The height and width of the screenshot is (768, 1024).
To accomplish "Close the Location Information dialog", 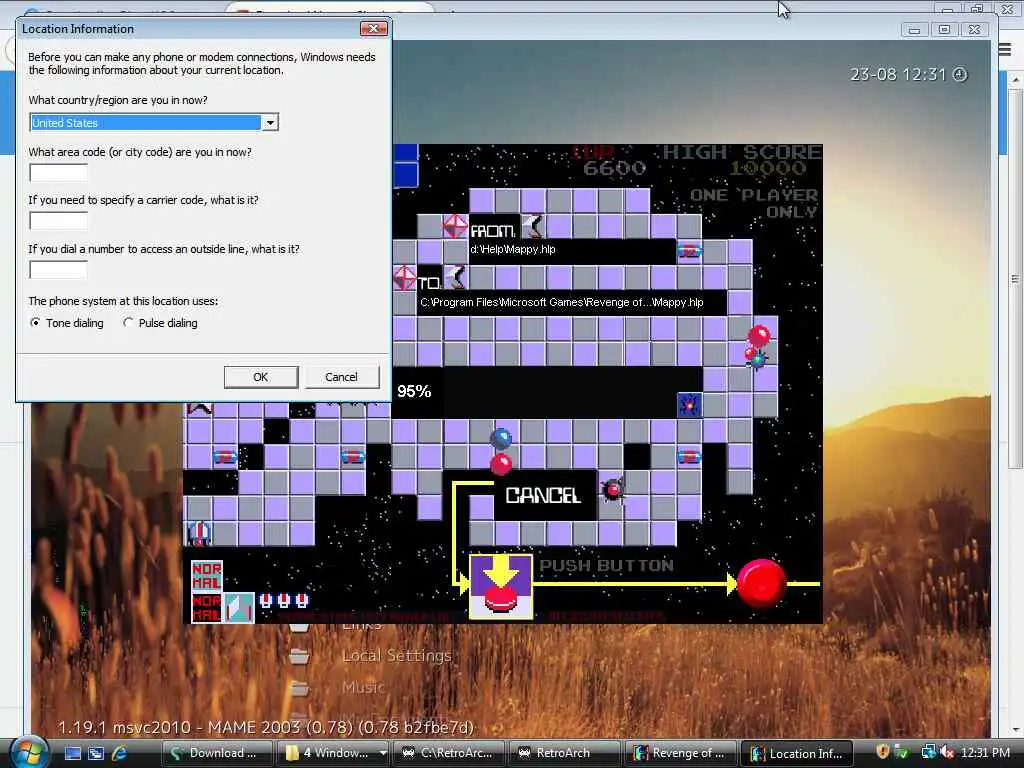I will pos(374,28).
